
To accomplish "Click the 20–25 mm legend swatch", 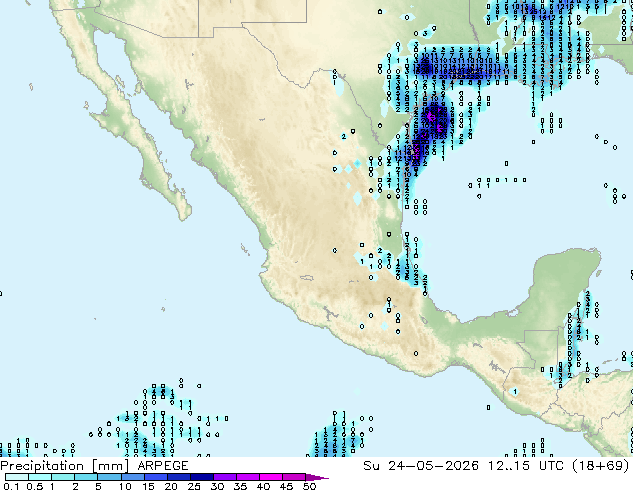I will [179, 477].
